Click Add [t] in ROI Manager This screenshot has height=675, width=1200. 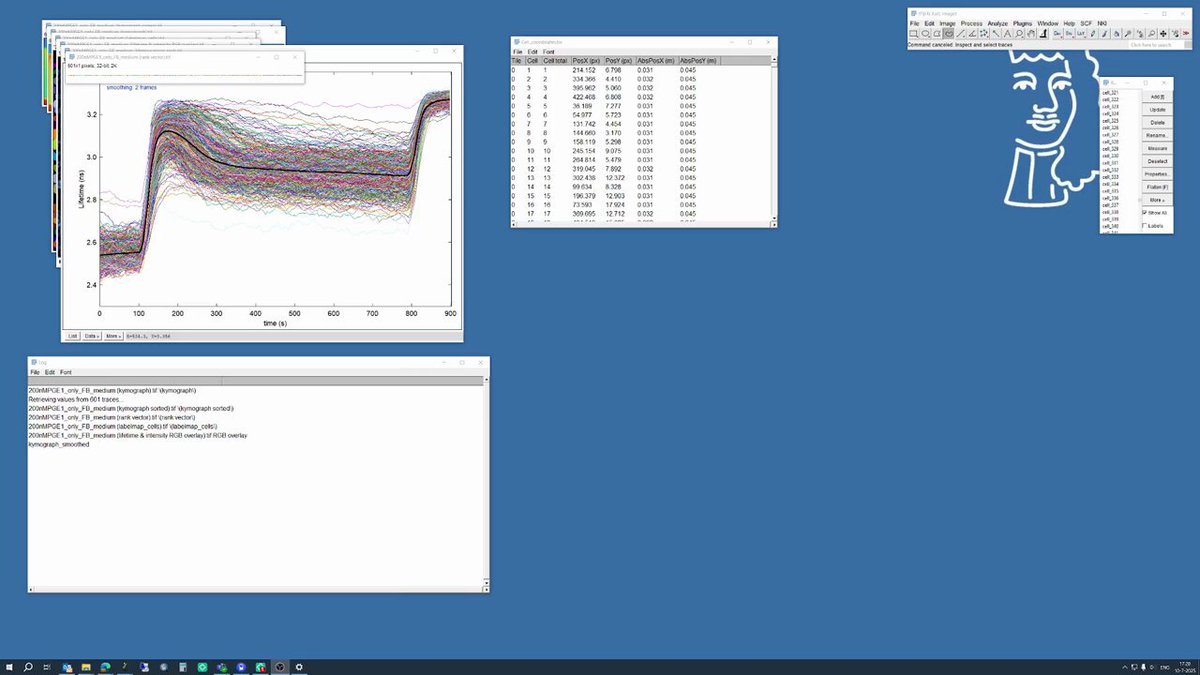(1157, 97)
